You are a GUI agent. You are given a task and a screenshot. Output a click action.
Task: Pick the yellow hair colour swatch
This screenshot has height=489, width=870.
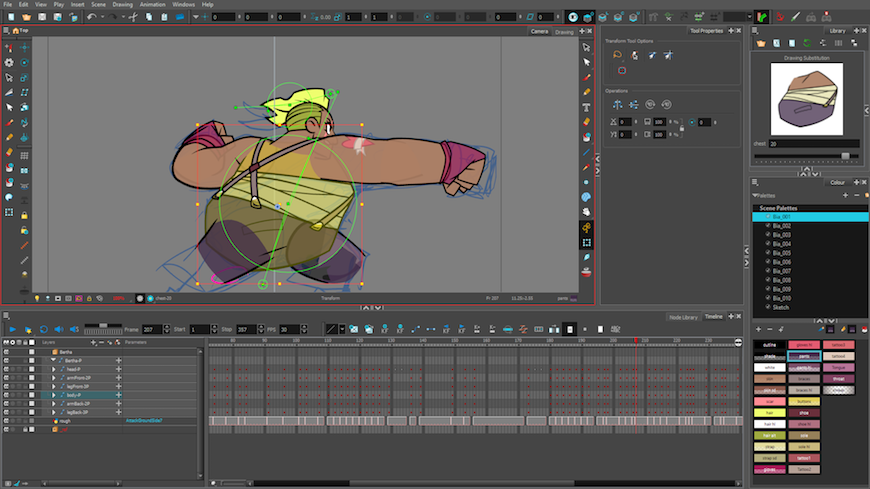pyautogui.click(x=769, y=413)
